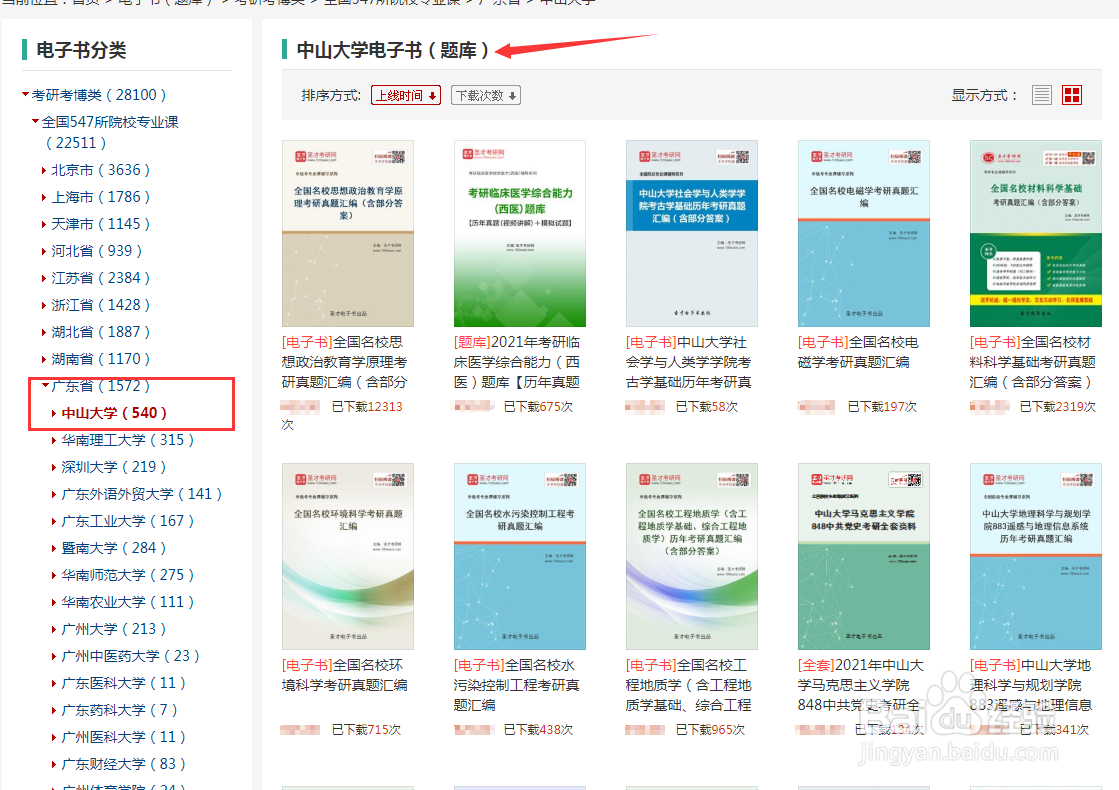Switch to grid display mode icon
The image size is (1119, 790).
pyautogui.click(x=1072, y=95)
